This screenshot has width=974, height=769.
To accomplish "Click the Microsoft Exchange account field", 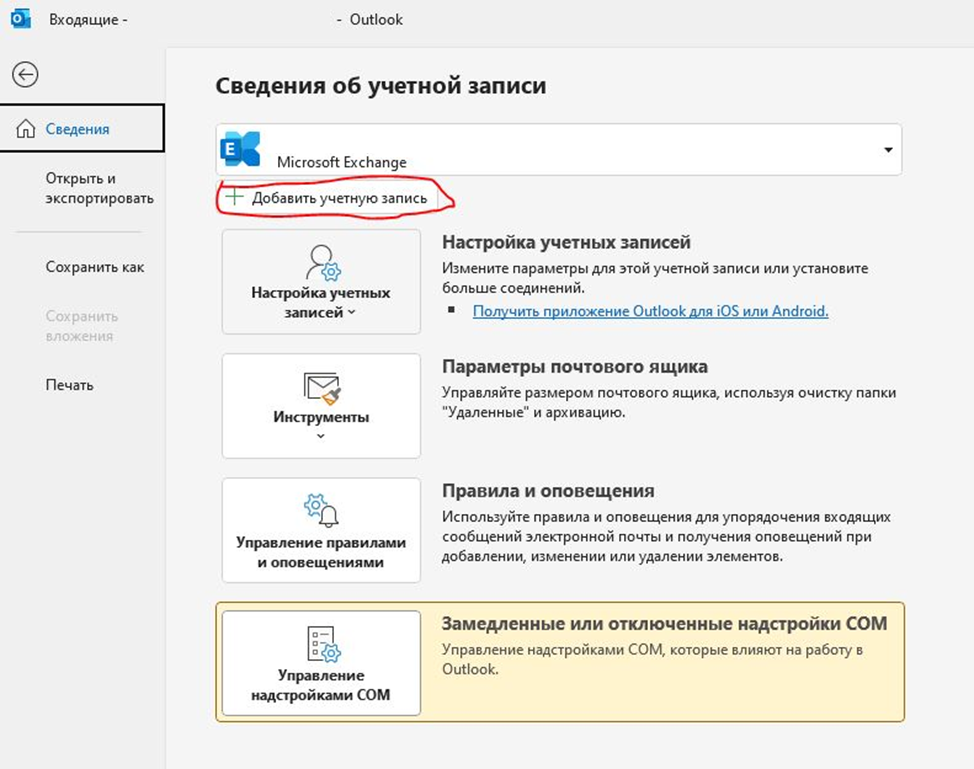I will tap(558, 150).
